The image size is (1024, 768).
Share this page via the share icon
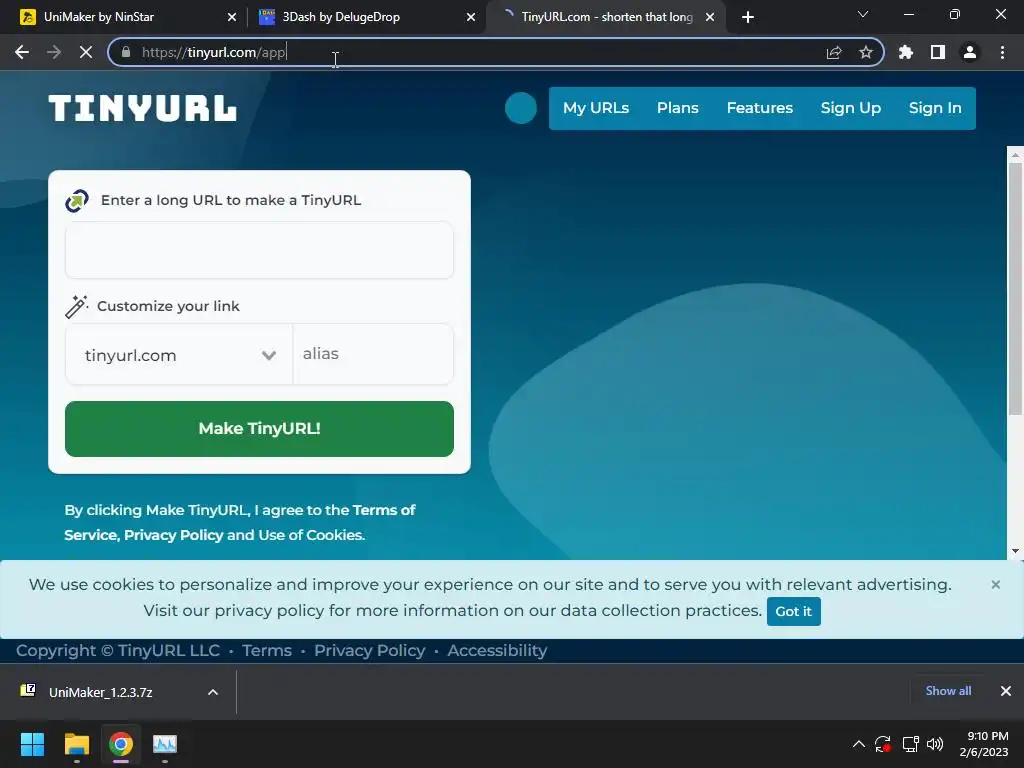[x=834, y=52]
